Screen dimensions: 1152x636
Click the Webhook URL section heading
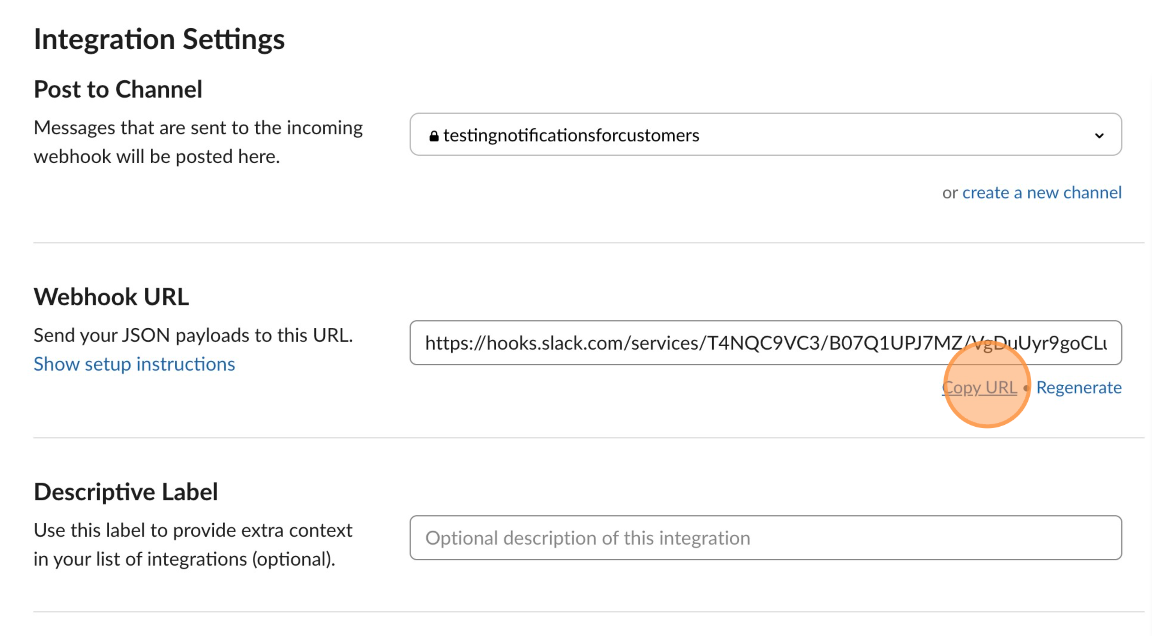coord(112,297)
